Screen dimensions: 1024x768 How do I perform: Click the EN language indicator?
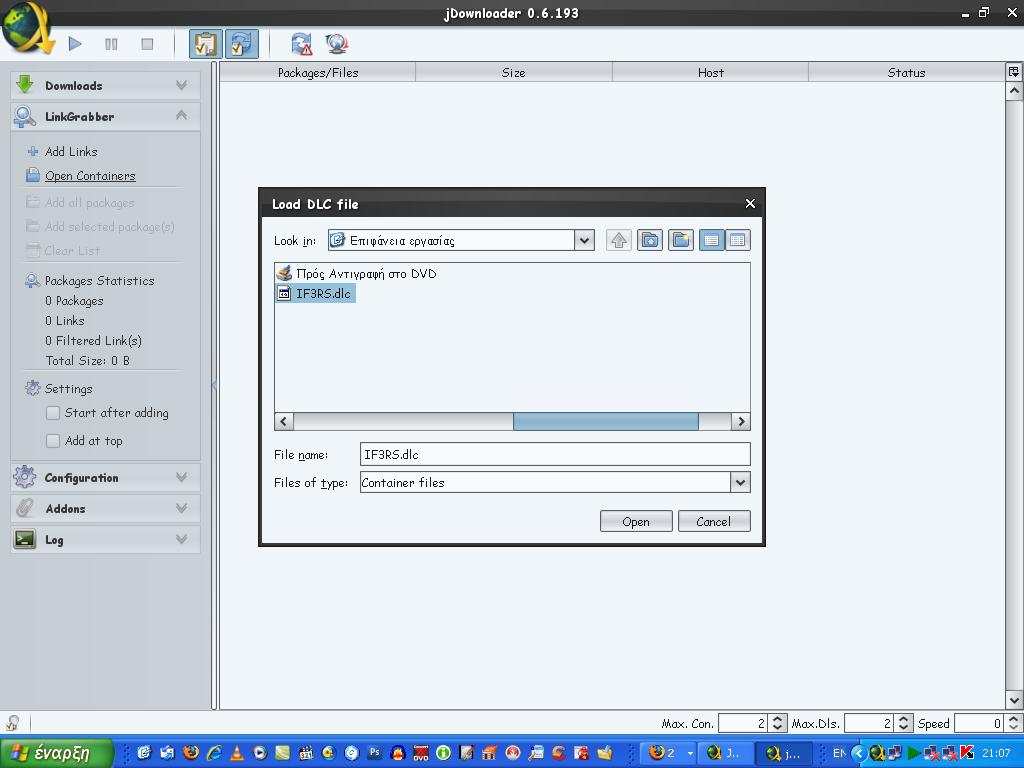[x=839, y=753]
